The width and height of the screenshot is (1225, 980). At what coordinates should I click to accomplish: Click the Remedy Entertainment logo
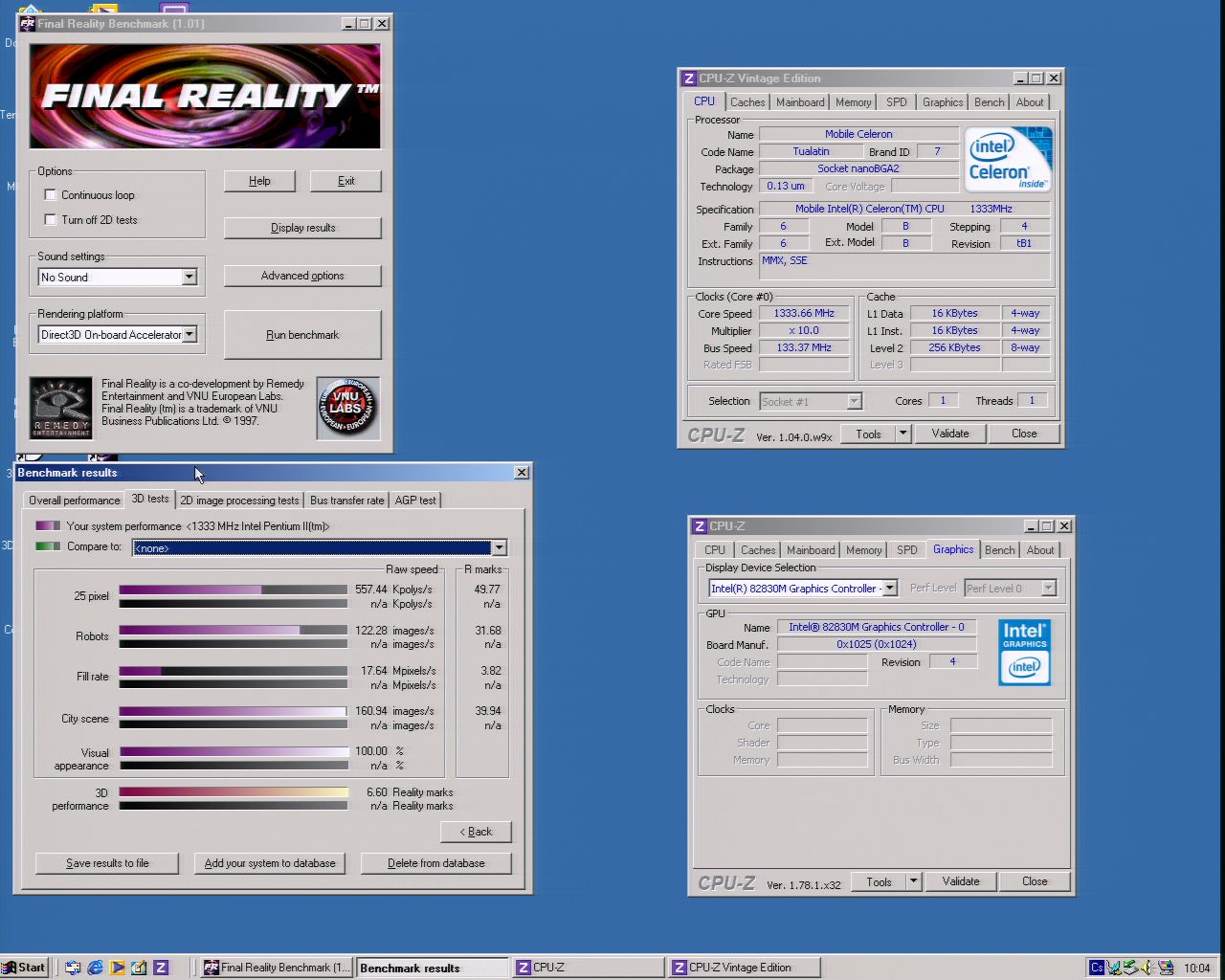click(61, 408)
